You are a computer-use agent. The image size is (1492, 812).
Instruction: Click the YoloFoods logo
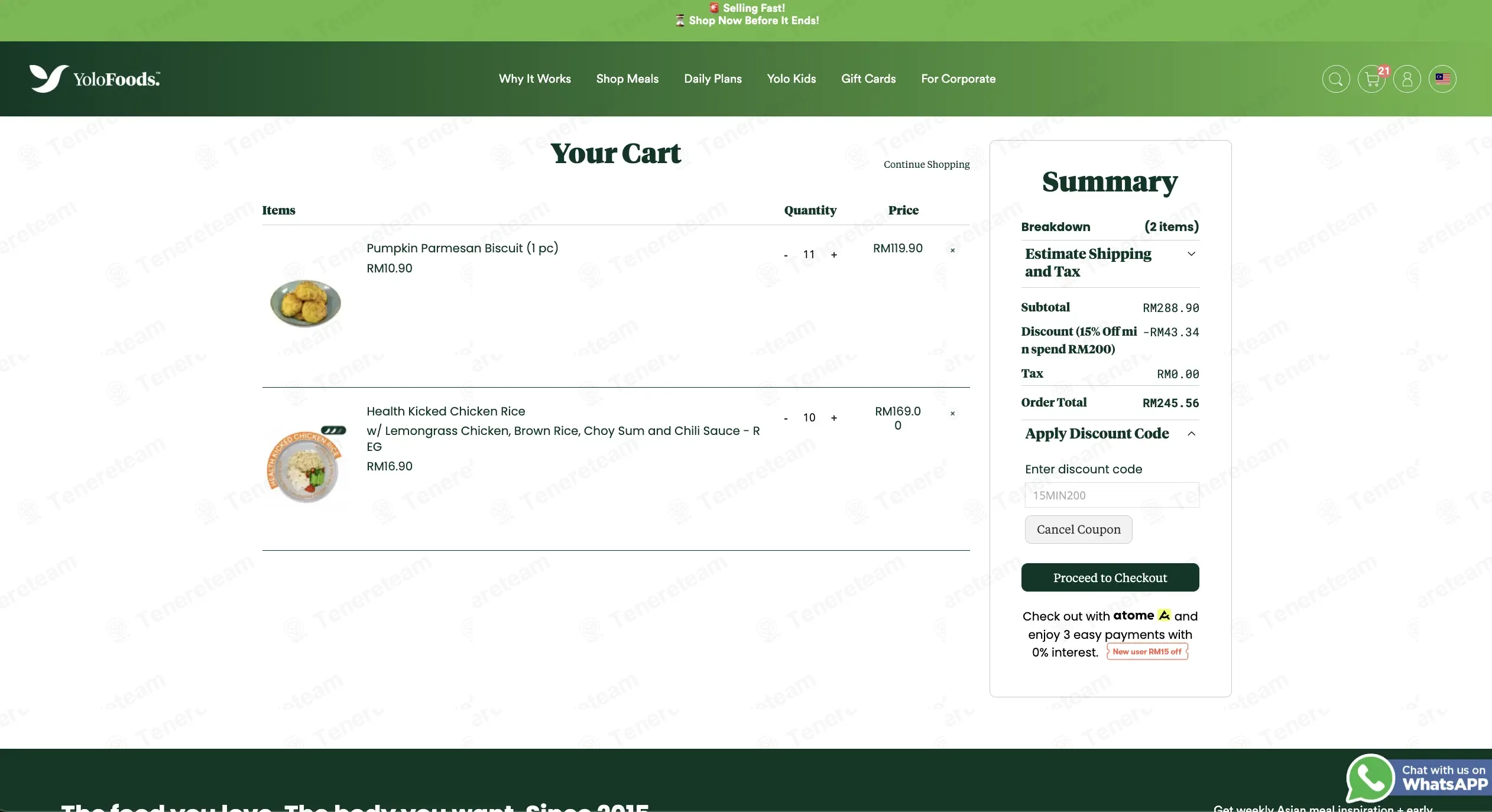coord(95,79)
